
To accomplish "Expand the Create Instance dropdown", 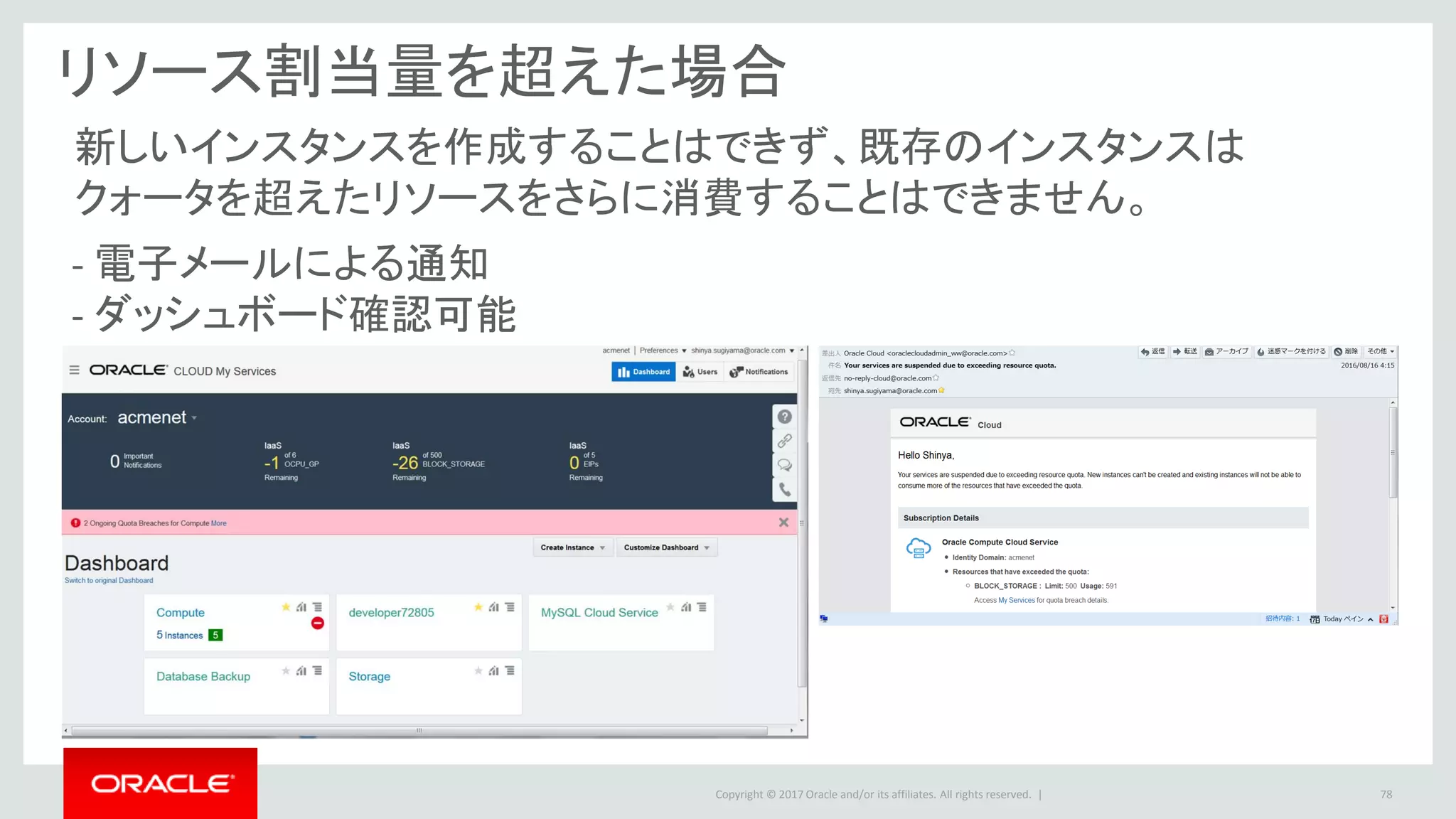I will pos(572,547).
